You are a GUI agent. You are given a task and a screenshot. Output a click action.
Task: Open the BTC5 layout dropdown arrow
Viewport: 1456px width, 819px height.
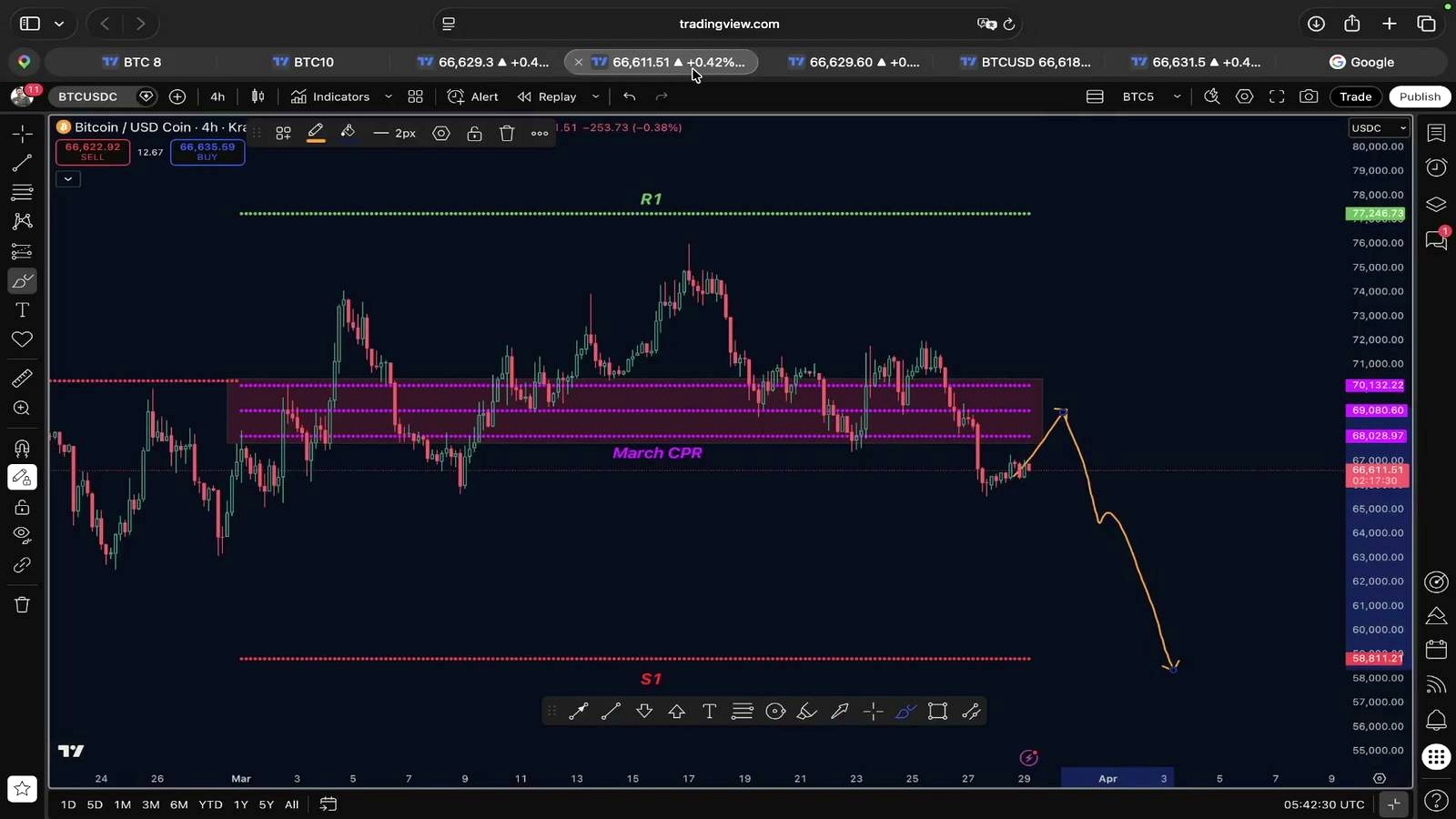point(1177,96)
